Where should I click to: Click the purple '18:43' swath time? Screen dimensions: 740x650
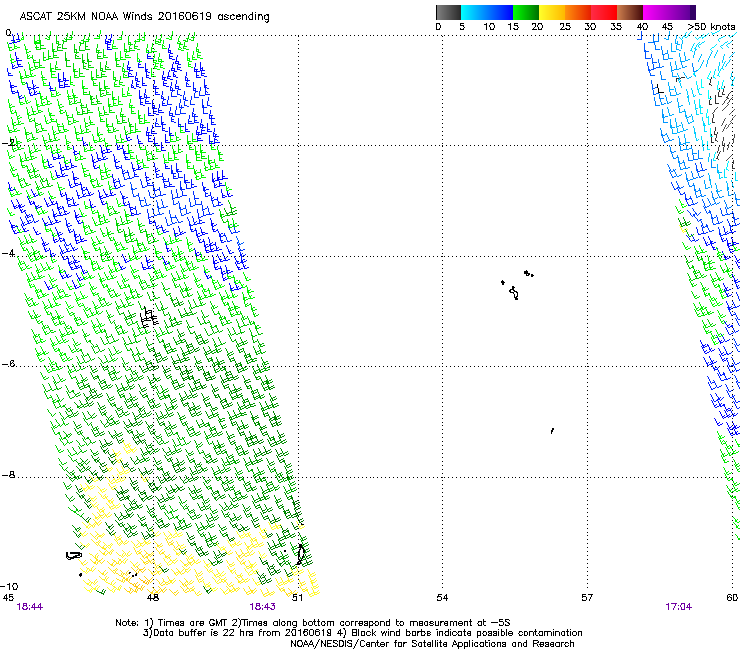coord(262,607)
